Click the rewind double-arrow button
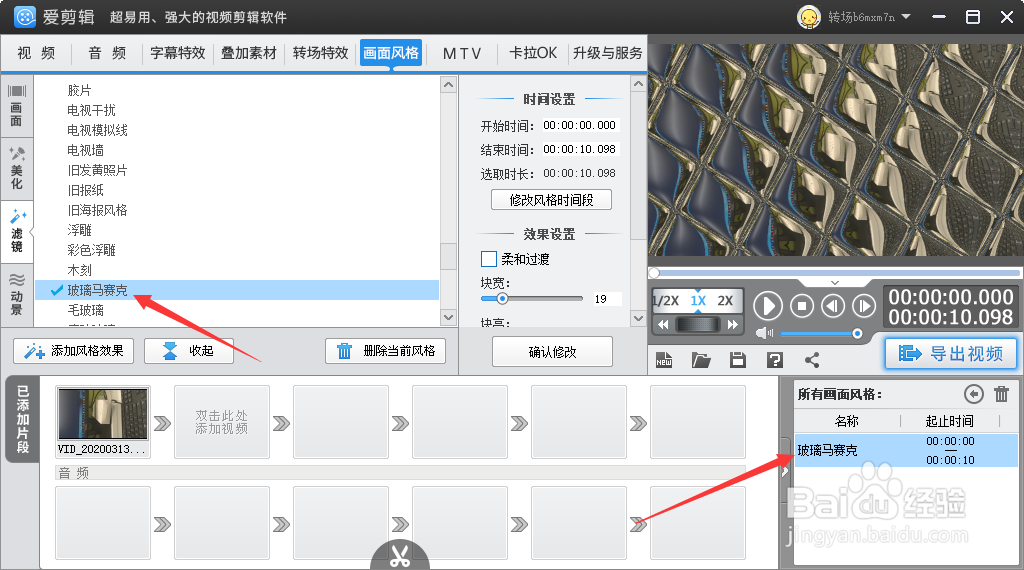1024x570 pixels. click(663, 325)
